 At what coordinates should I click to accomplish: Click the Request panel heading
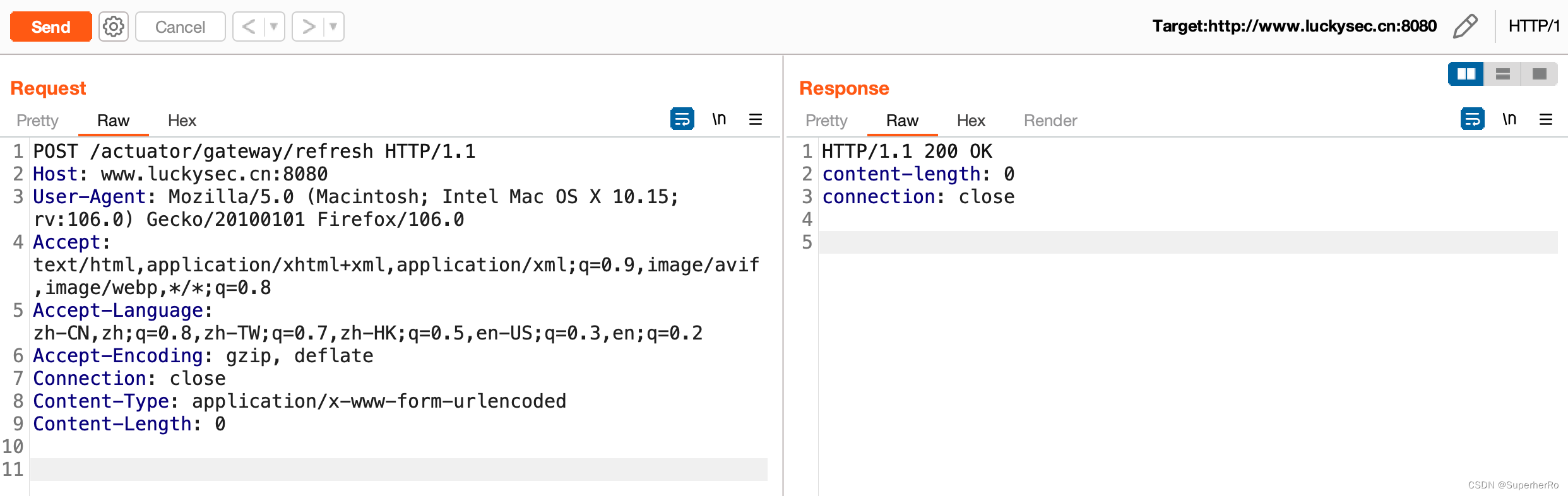(48, 88)
